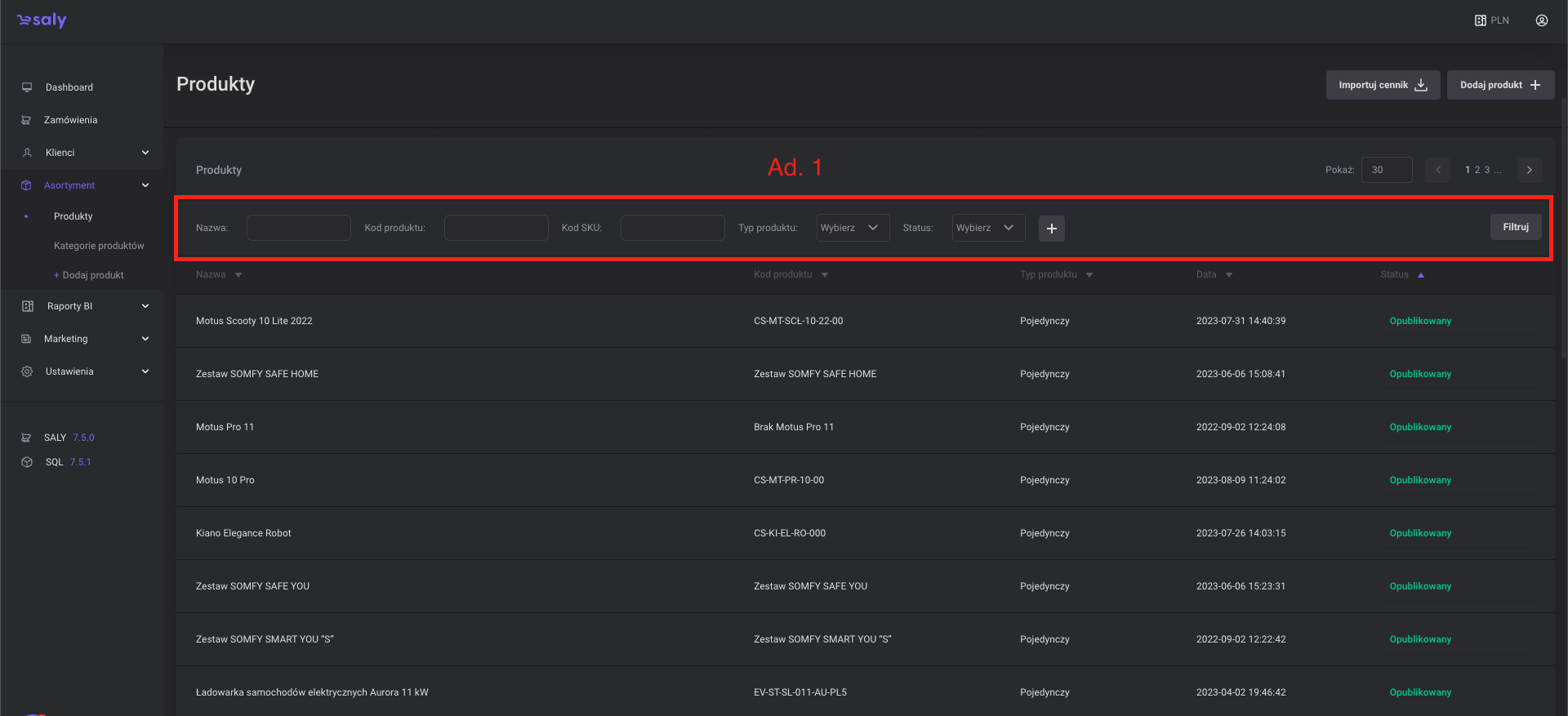Open Dashboard from sidebar
Viewport: 1568px width, 716px height.
tap(69, 87)
